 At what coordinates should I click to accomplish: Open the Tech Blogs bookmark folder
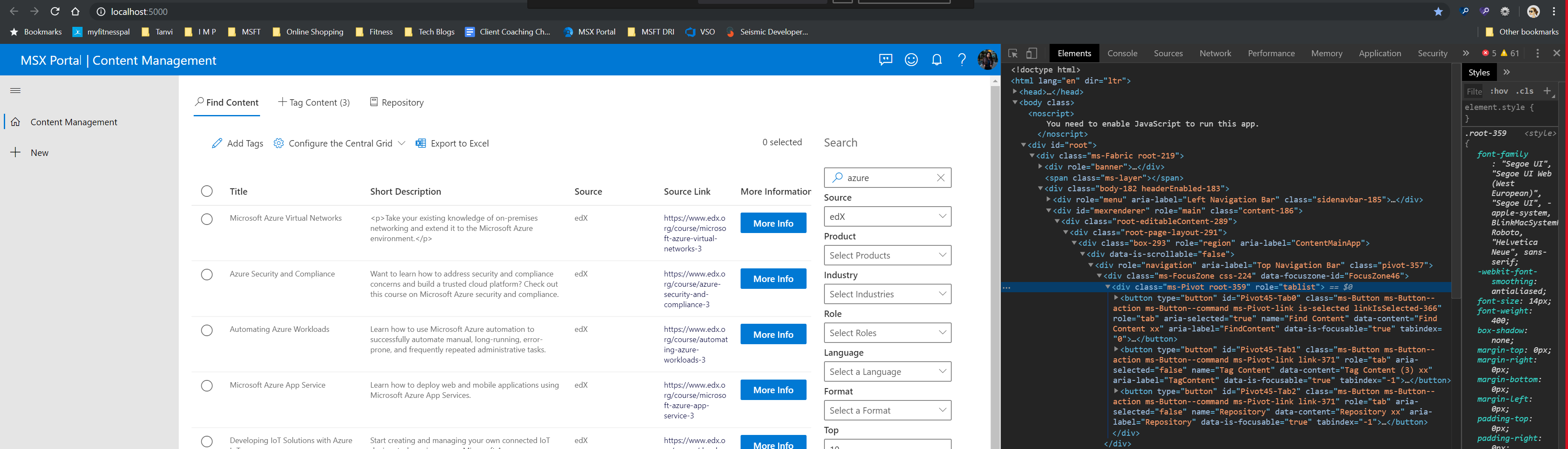click(x=430, y=32)
